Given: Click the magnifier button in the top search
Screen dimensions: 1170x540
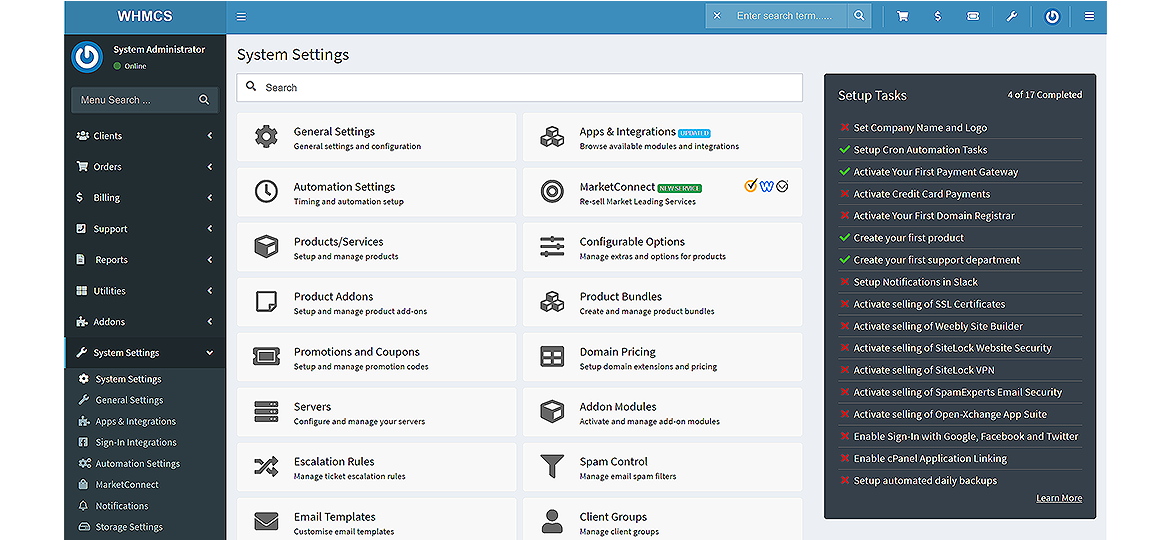Looking at the screenshot, I should (860, 16).
